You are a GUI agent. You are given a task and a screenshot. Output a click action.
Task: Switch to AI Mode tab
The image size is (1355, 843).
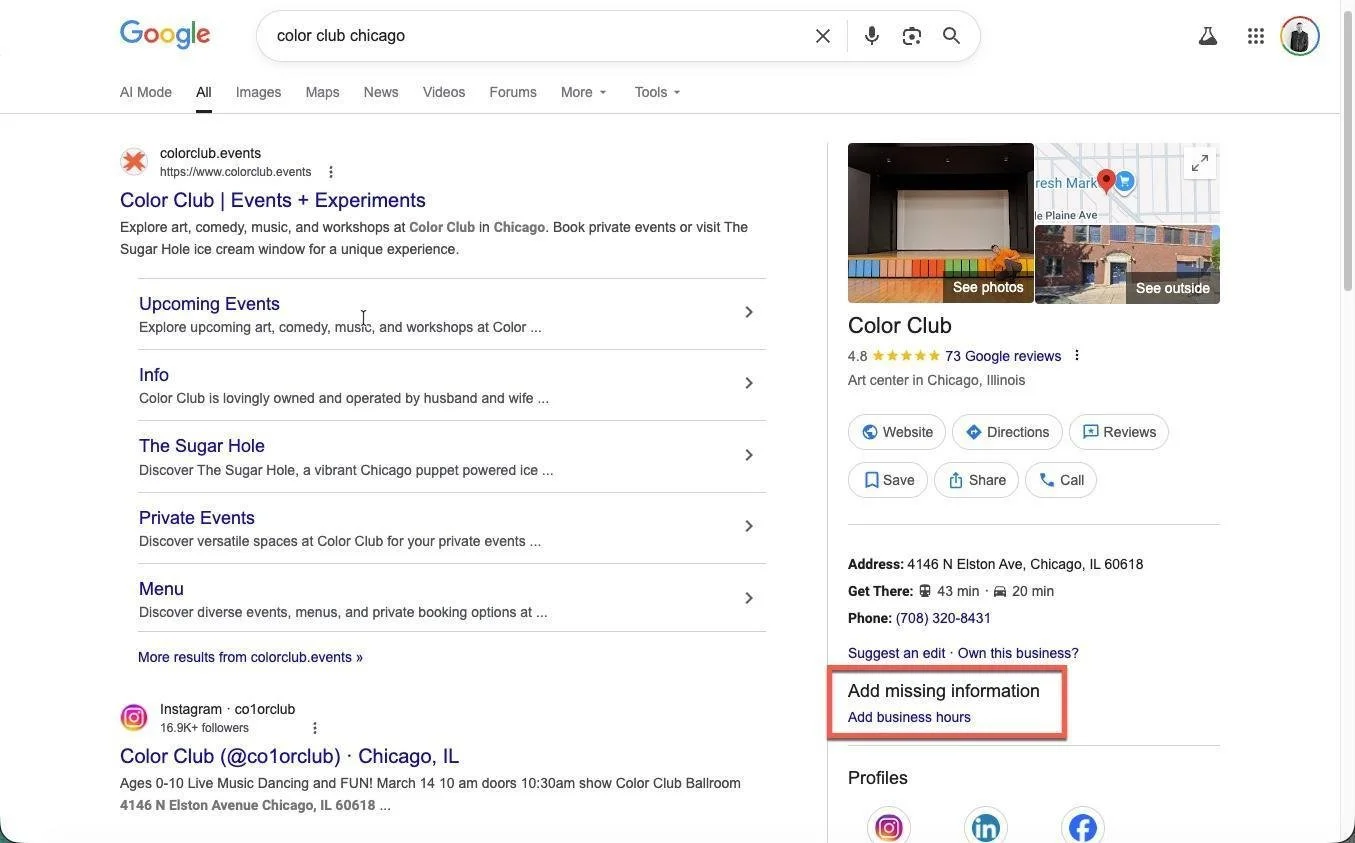click(146, 92)
